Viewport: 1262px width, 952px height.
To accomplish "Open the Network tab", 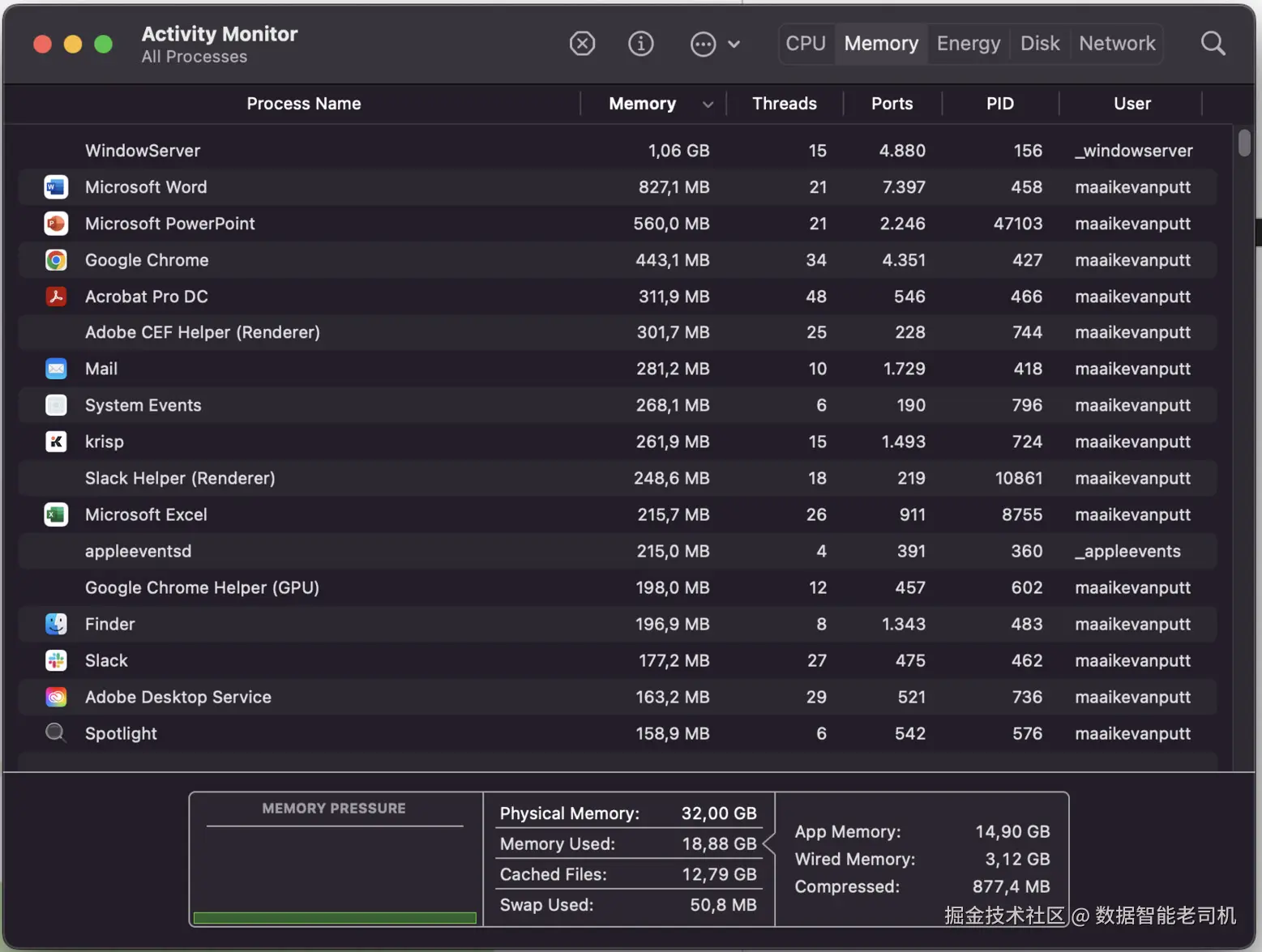I will (1117, 44).
